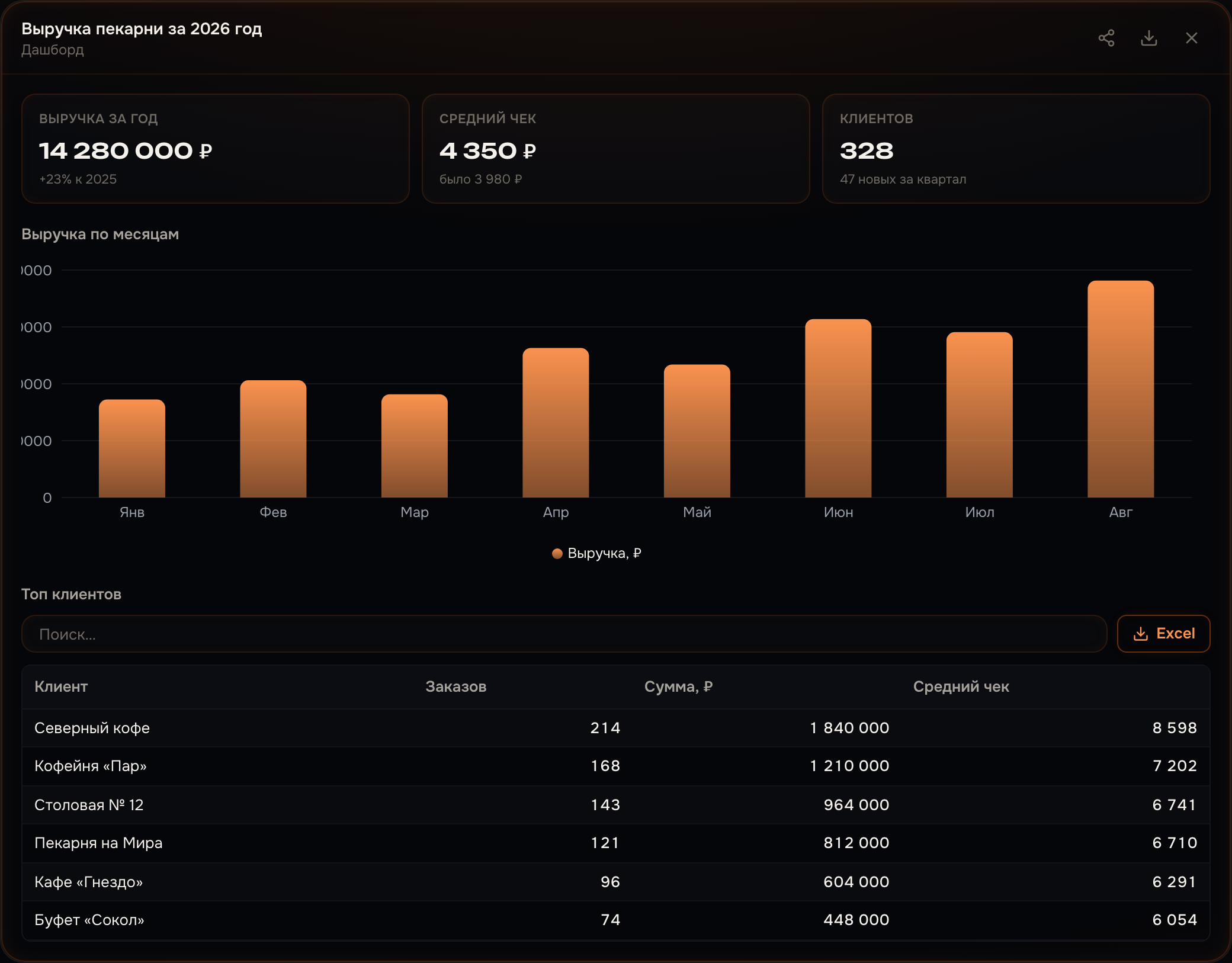Click the share icon in header

[x=1106, y=38]
